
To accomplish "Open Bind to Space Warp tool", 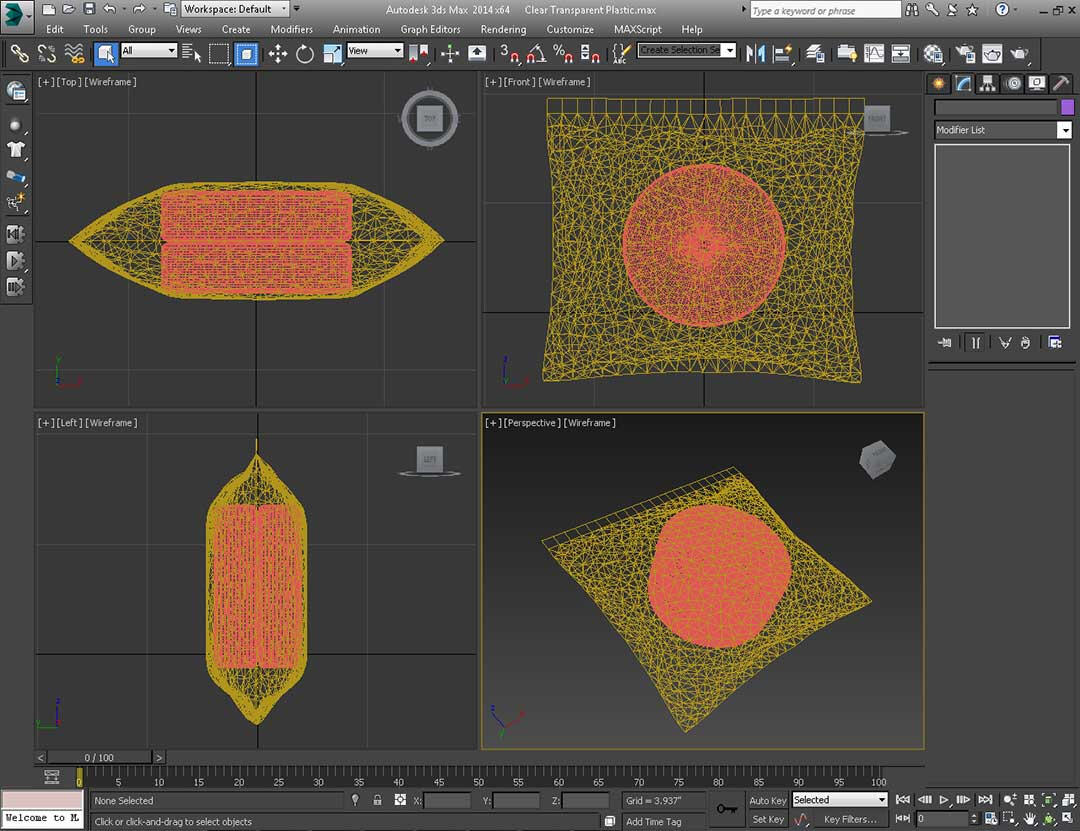I will [74, 53].
